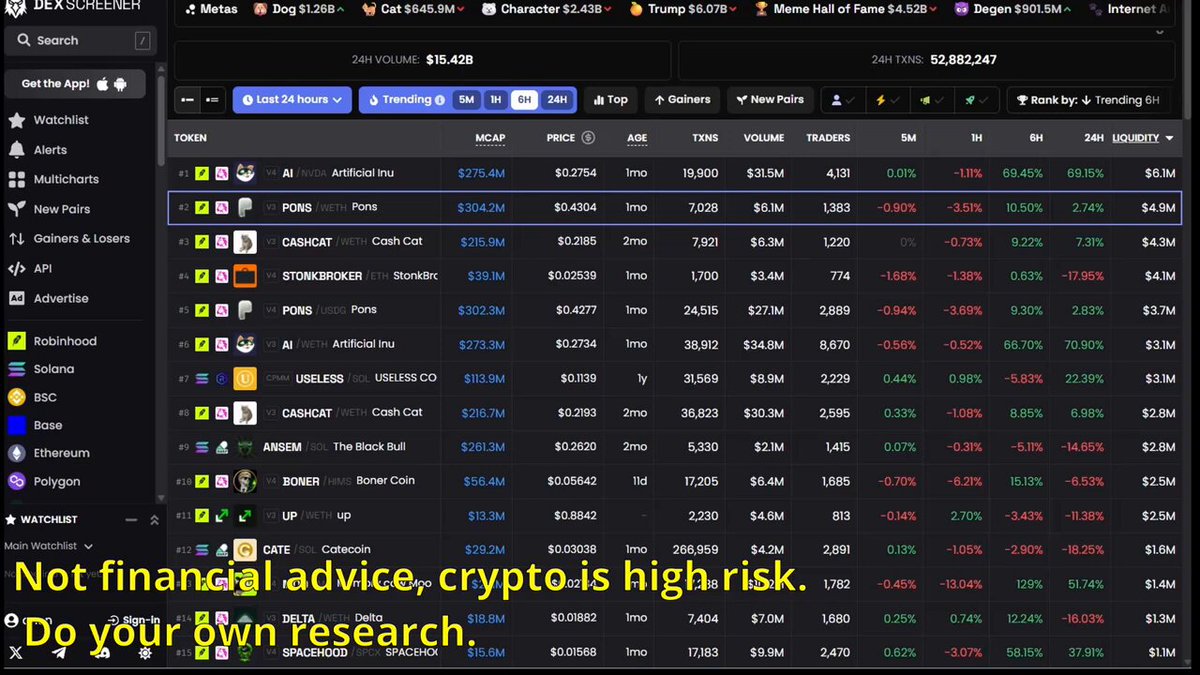Switch to list row view toggle
This screenshot has width=1200, height=675.
coord(211,100)
